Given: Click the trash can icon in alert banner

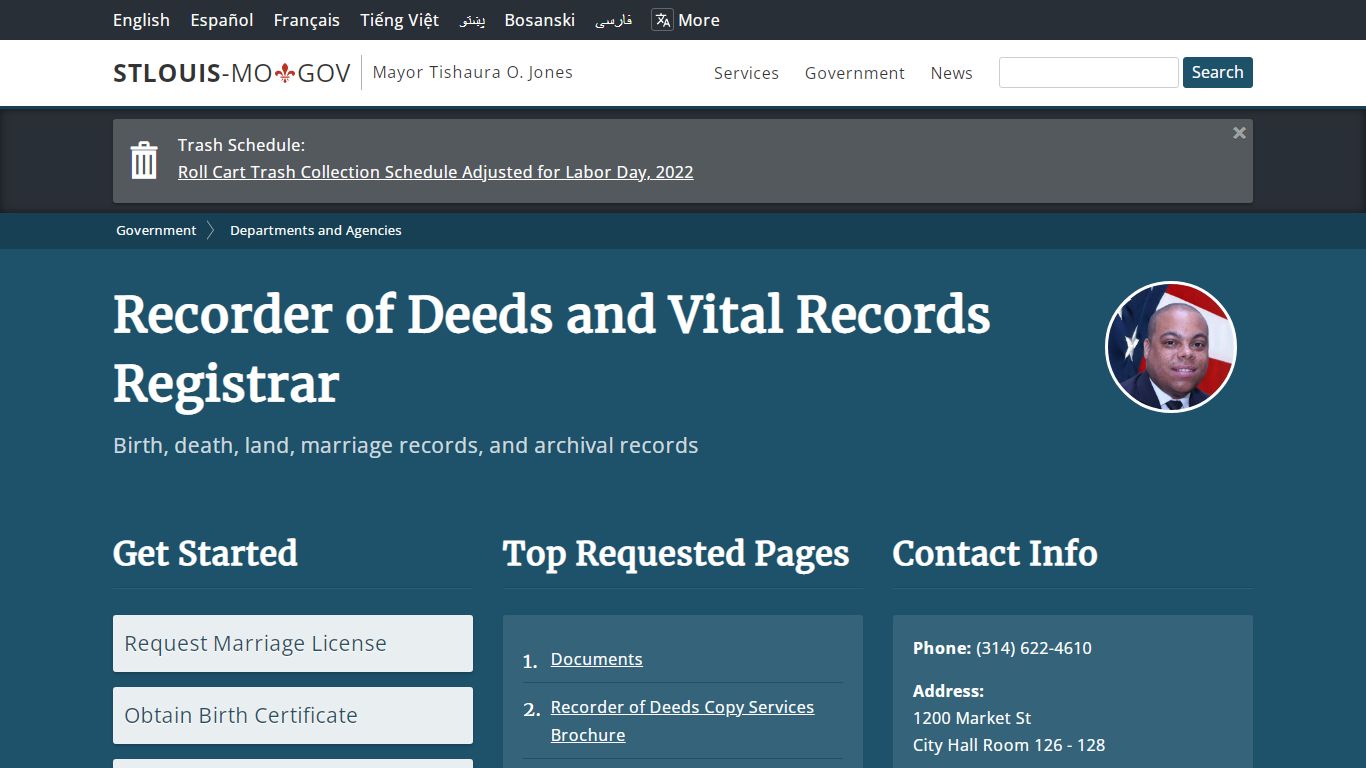Looking at the screenshot, I should pyautogui.click(x=144, y=160).
